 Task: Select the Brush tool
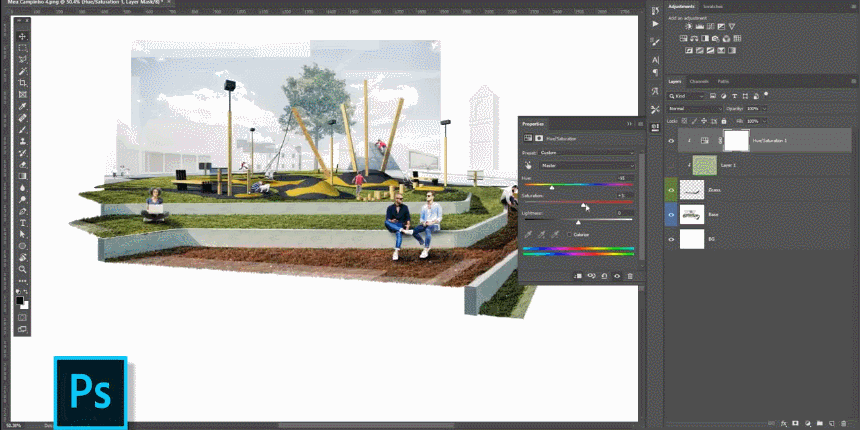pos(22,129)
